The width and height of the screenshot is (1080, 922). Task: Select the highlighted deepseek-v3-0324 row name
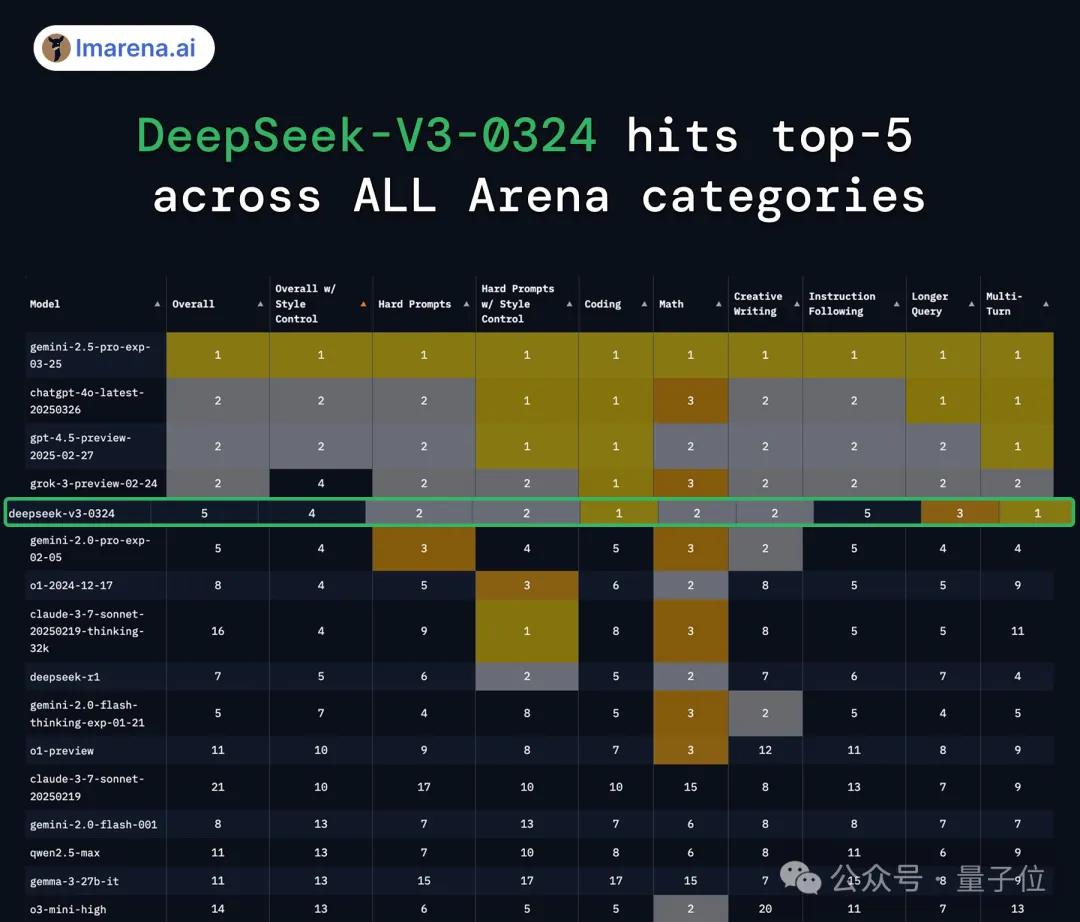click(x=62, y=513)
